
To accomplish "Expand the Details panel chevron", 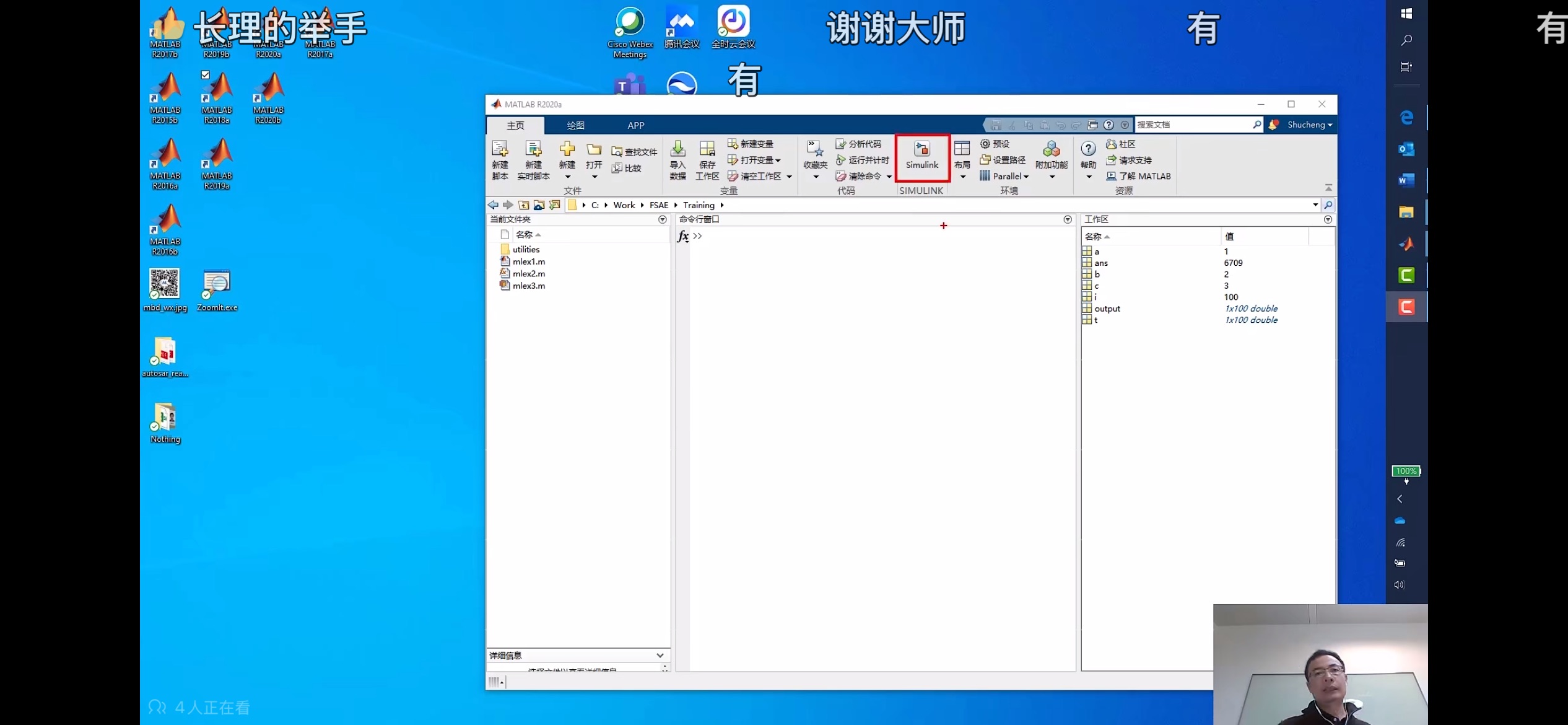I will [x=660, y=656].
